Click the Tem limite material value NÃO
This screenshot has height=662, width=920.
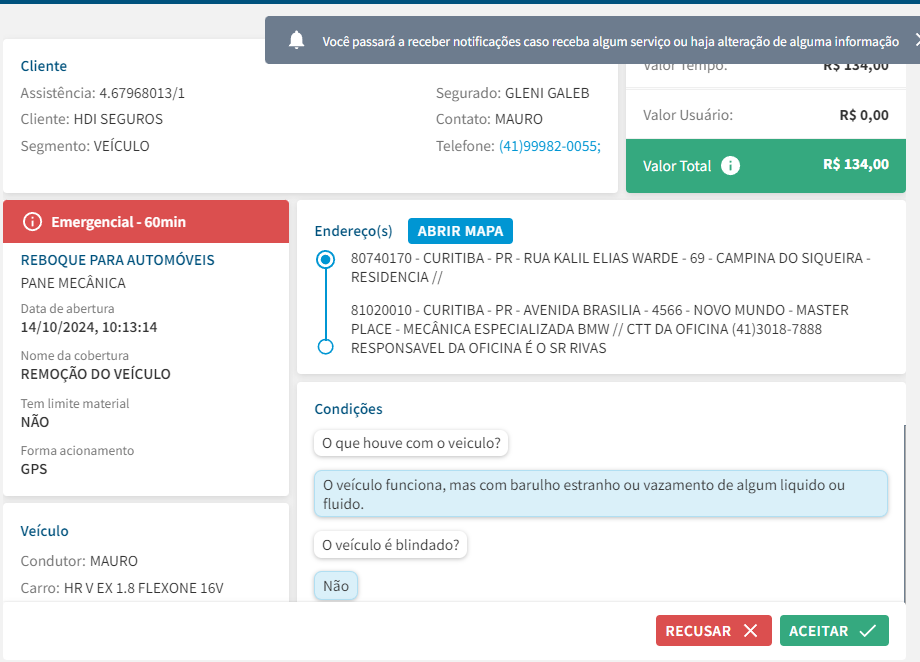35,423
